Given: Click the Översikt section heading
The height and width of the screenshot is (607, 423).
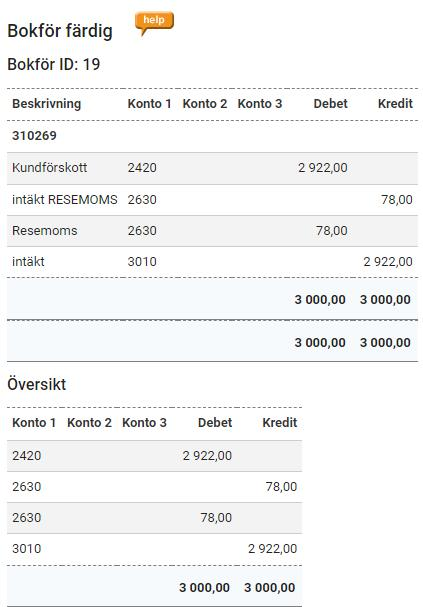Looking at the screenshot, I should pos(37,384).
